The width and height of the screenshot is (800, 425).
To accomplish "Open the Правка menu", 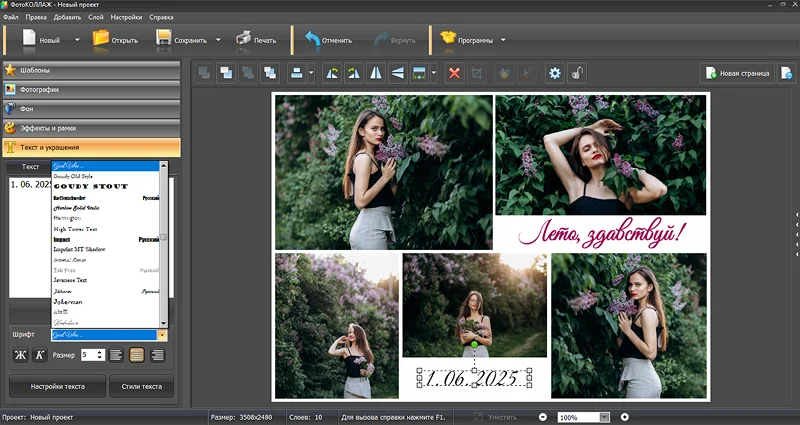I will 36,17.
